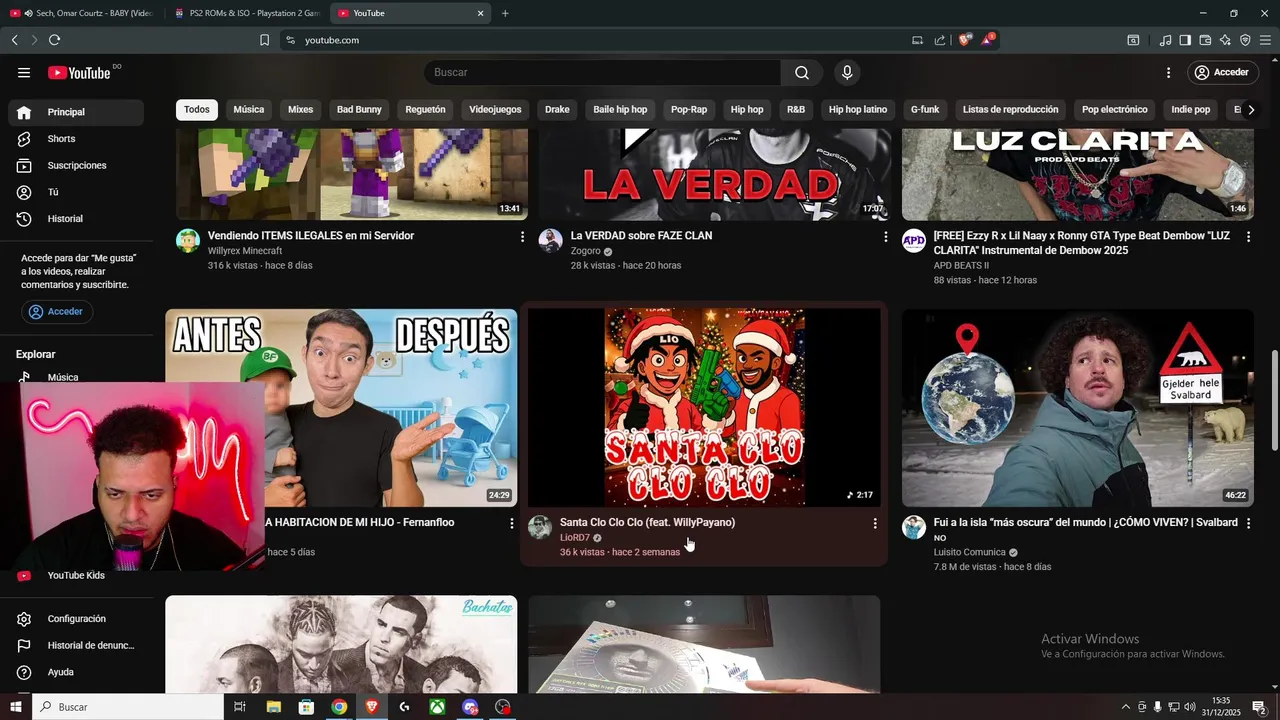Toggle Brave sidebar panel icon
This screenshot has width=1280, height=720.
[x=1185, y=40]
